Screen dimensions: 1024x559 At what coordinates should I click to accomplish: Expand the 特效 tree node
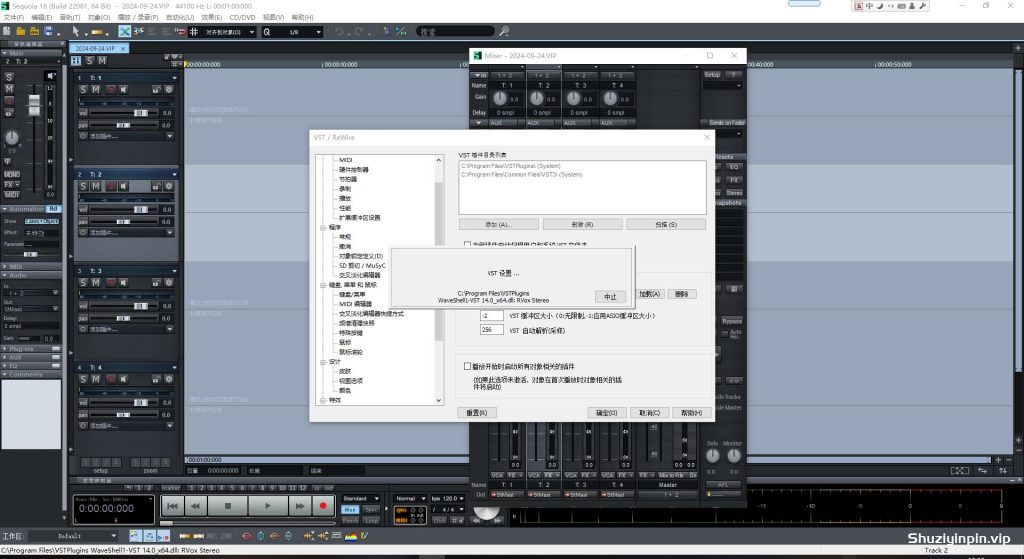[323, 400]
